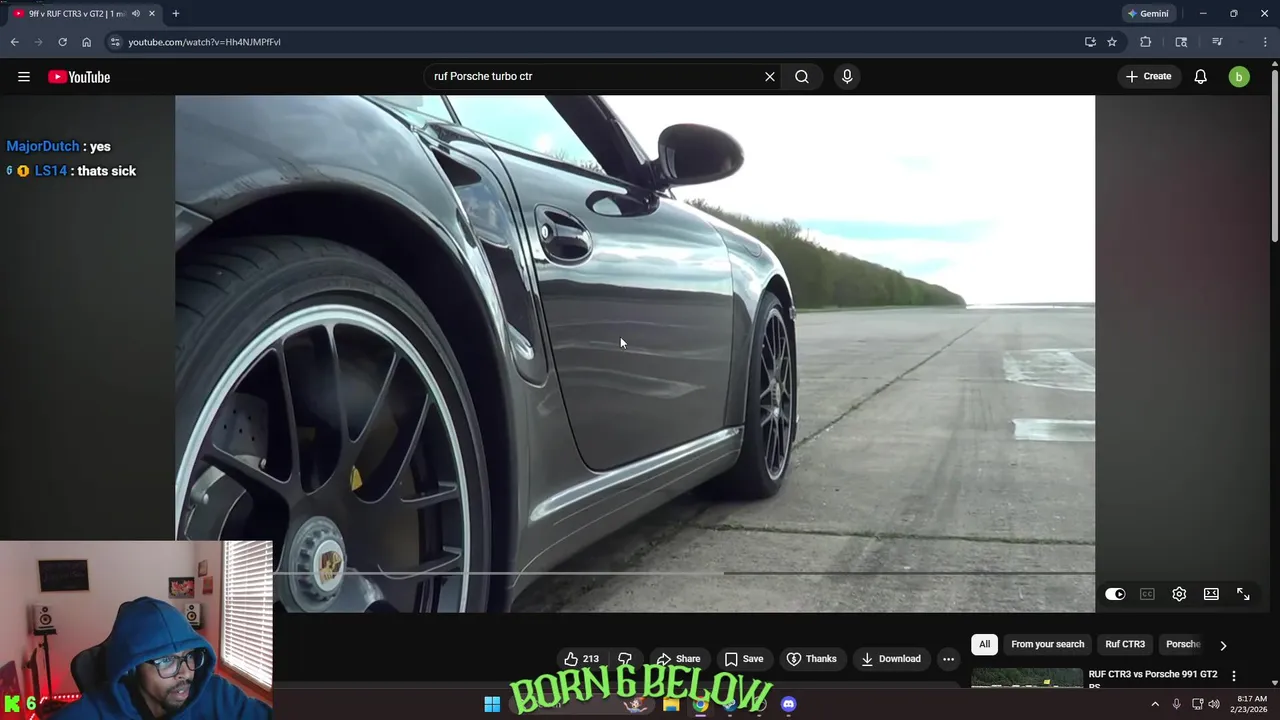
Task: Open suggested video thumbnail
Action: point(1027,678)
